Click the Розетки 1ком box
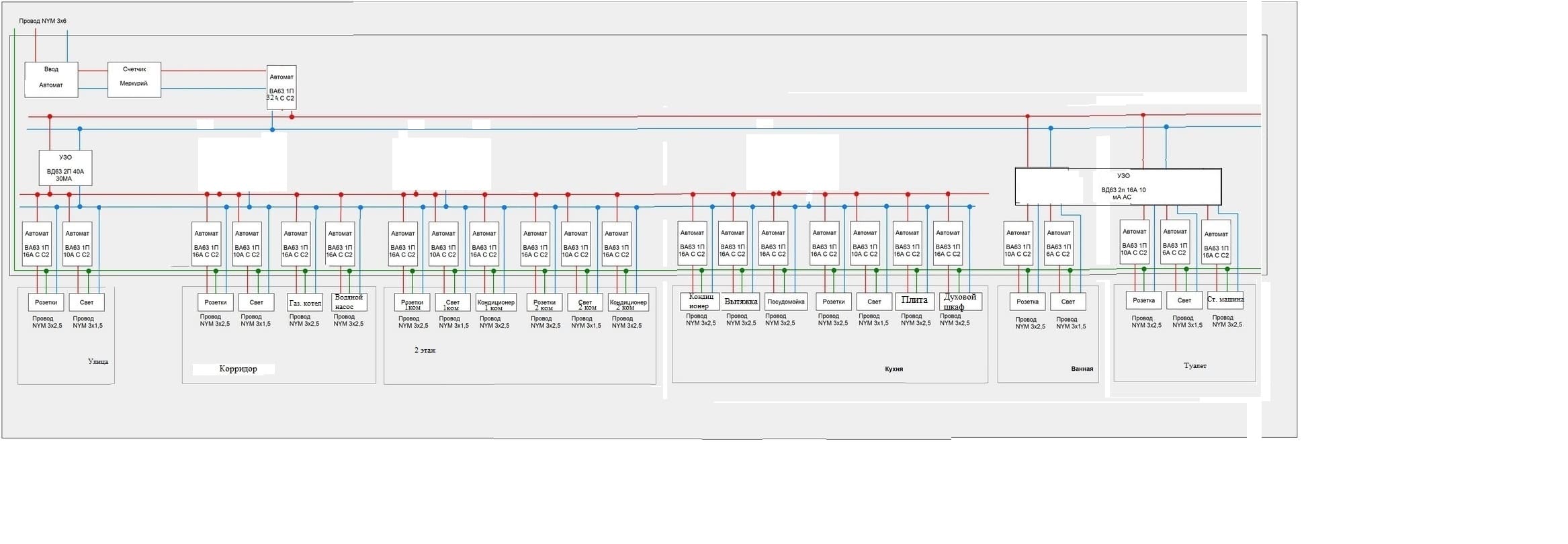Viewport: 1568px width, 544px height. click(412, 303)
